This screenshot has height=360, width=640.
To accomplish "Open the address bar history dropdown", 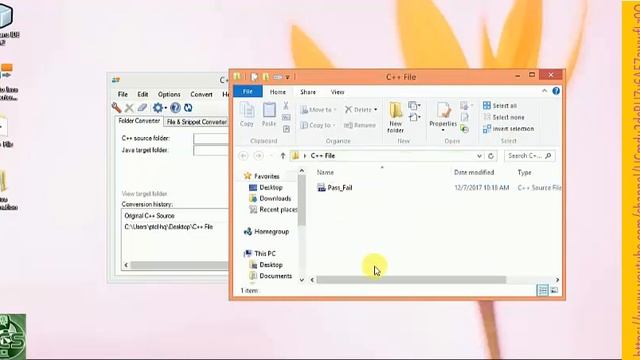I will [479, 156].
